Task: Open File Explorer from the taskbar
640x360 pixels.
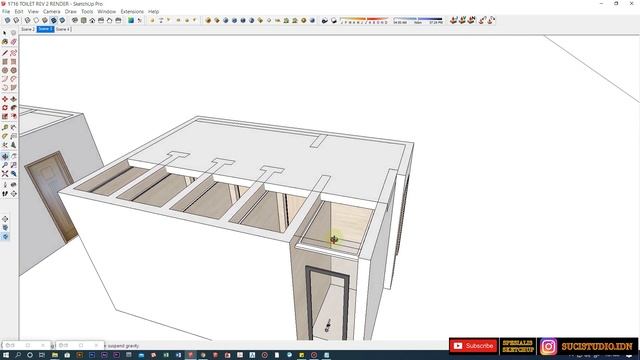Action: point(55,356)
